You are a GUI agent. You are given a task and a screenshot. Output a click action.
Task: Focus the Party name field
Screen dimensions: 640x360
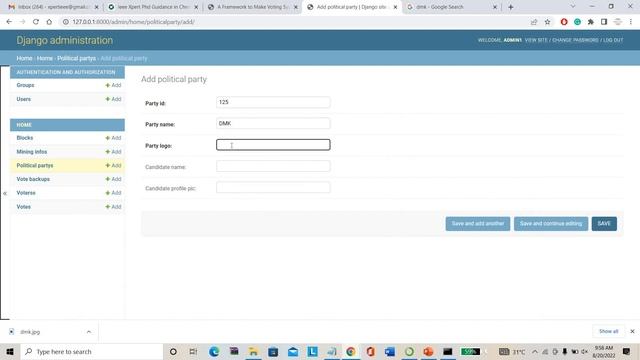point(273,123)
